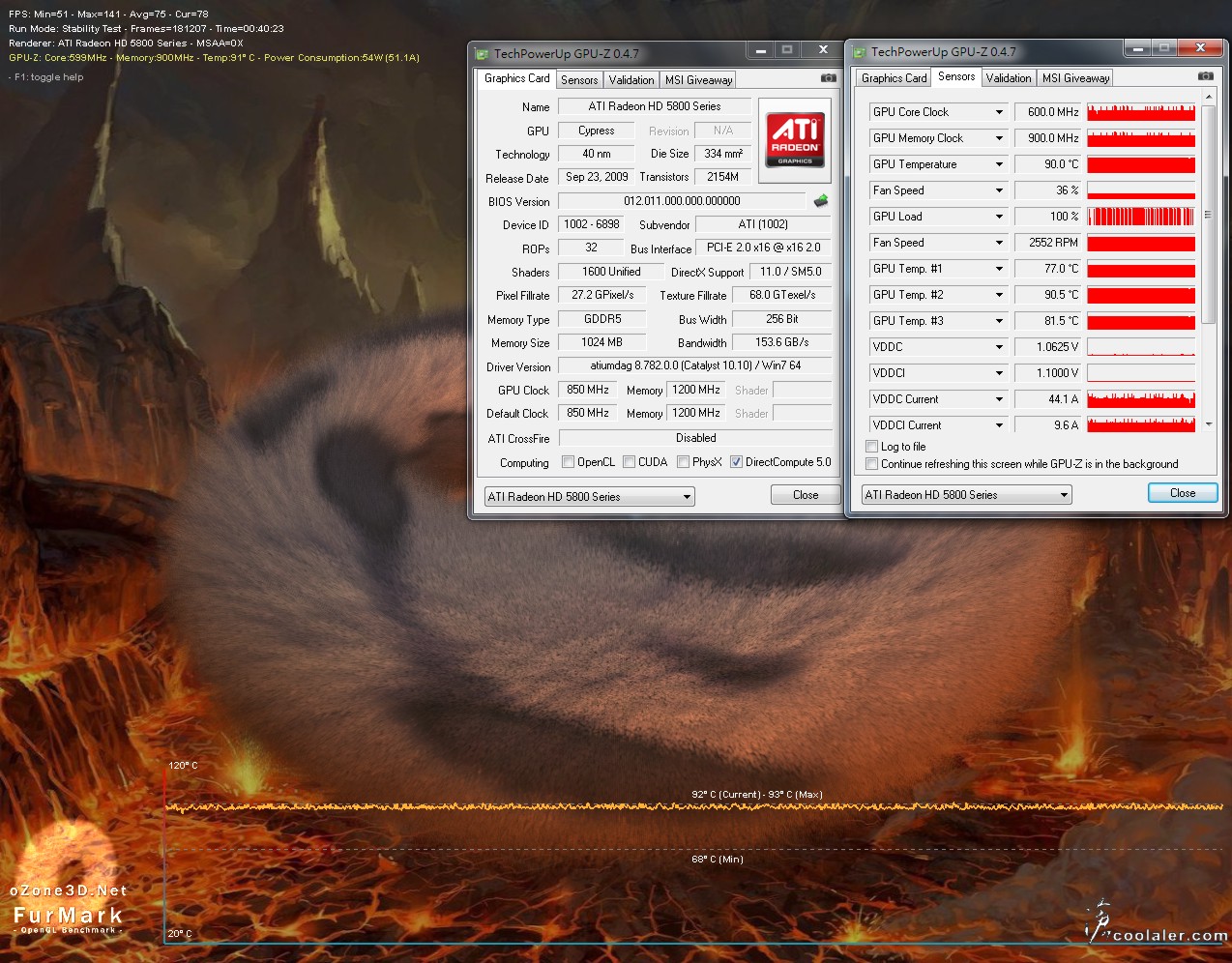
Task: Switch to Graphics Card tab in right GPU-Z window
Action: pos(894,78)
